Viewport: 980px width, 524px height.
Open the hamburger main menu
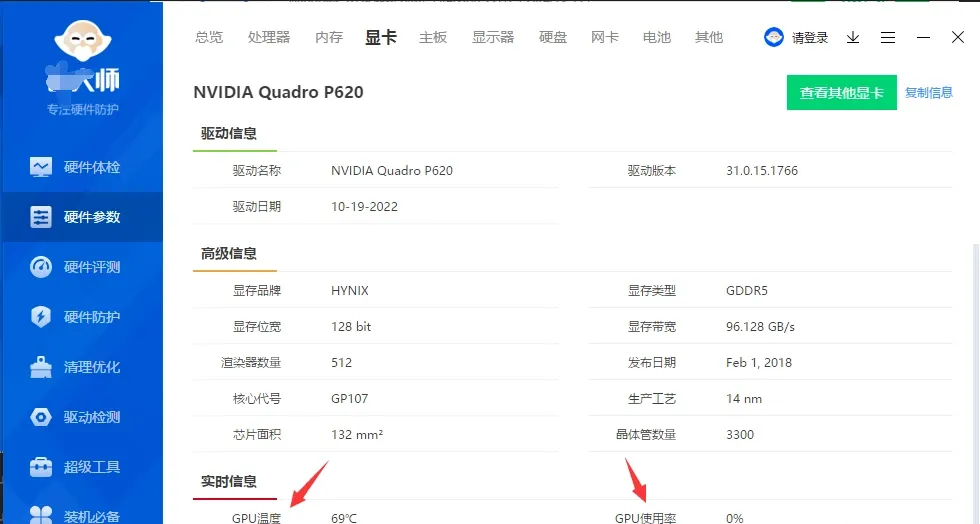pyautogui.click(x=888, y=38)
